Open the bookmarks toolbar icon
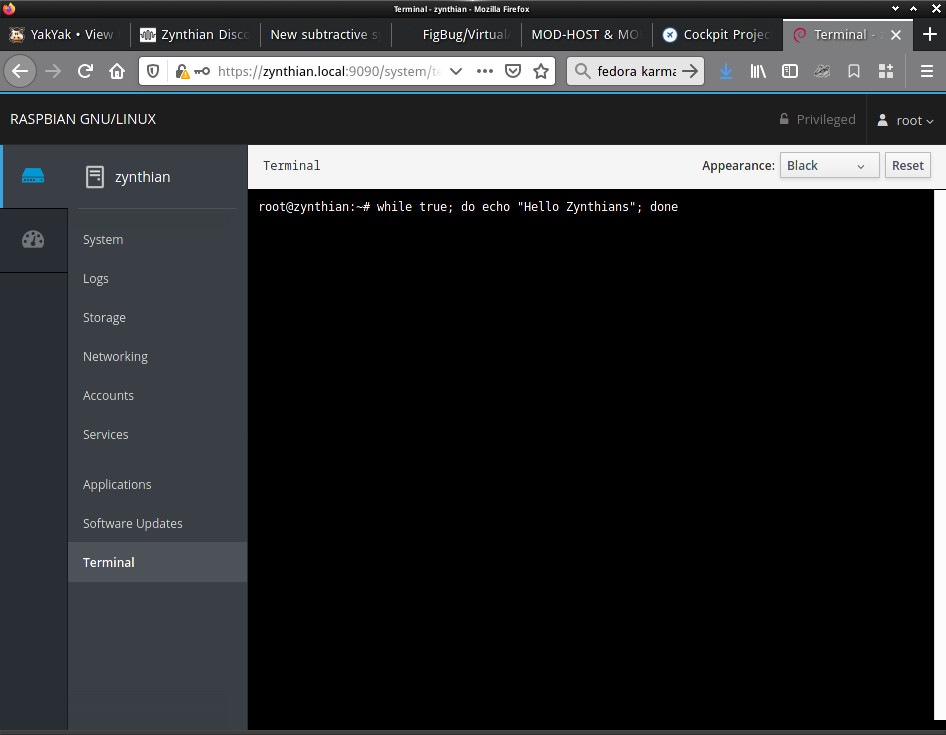The width and height of the screenshot is (946, 735). tap(854, 71)
